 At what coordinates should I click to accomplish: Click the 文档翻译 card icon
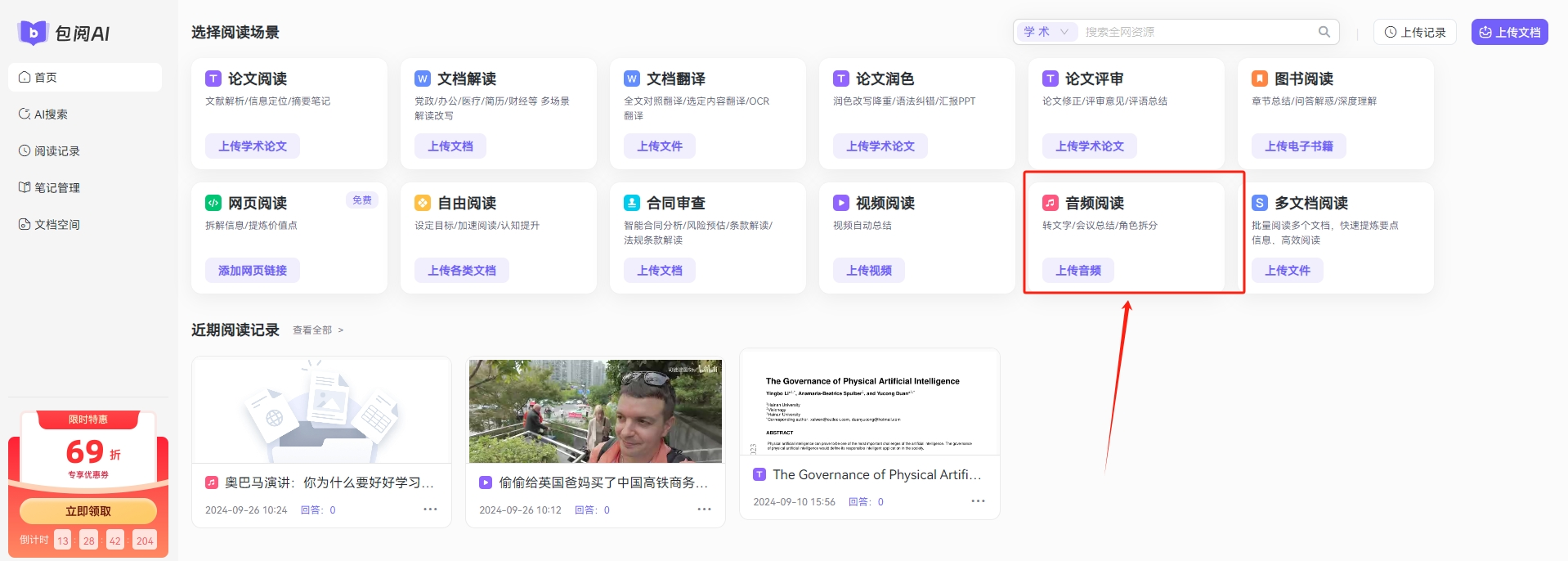click(x=632, y=79)
